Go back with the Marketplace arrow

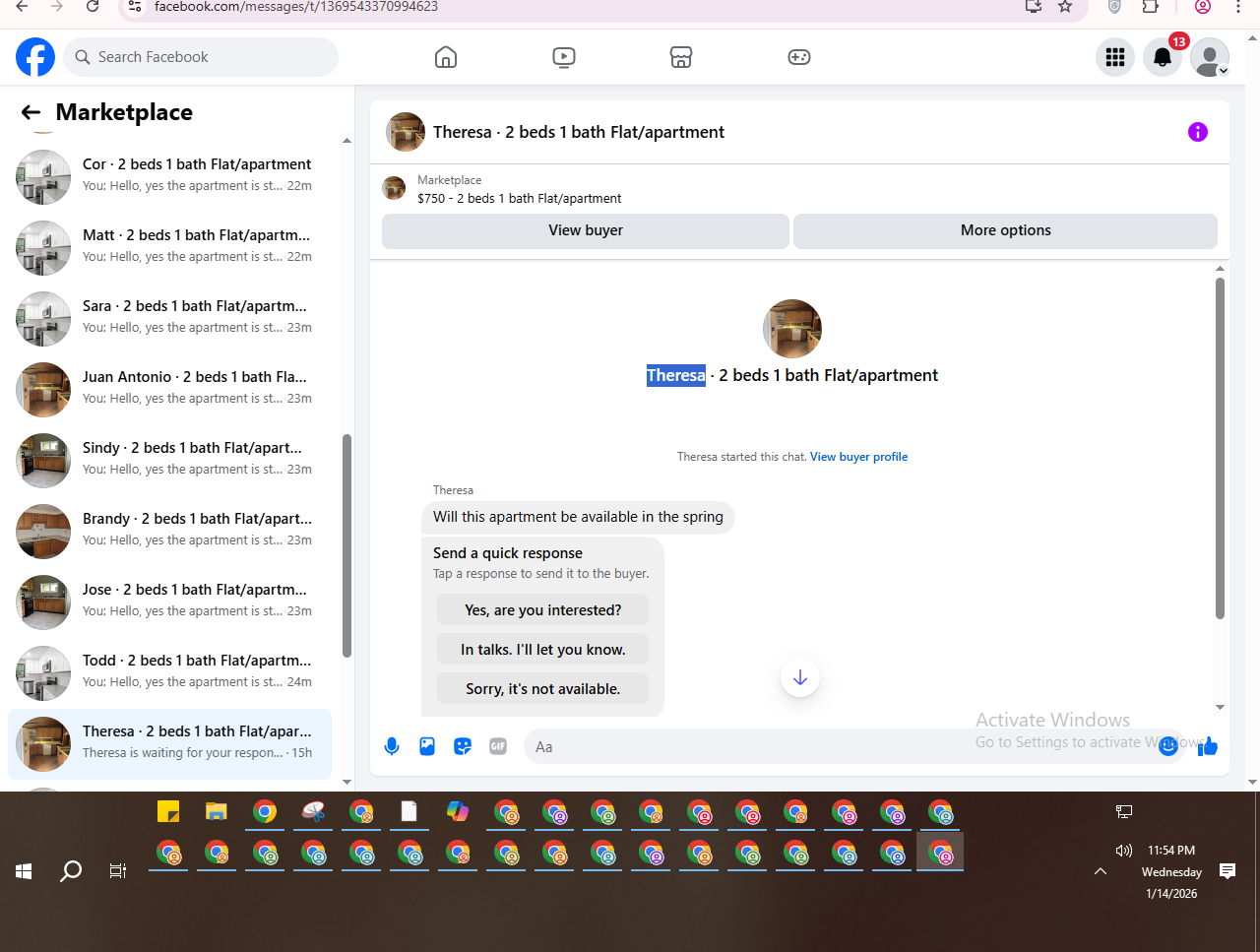(x=31, y=112)
